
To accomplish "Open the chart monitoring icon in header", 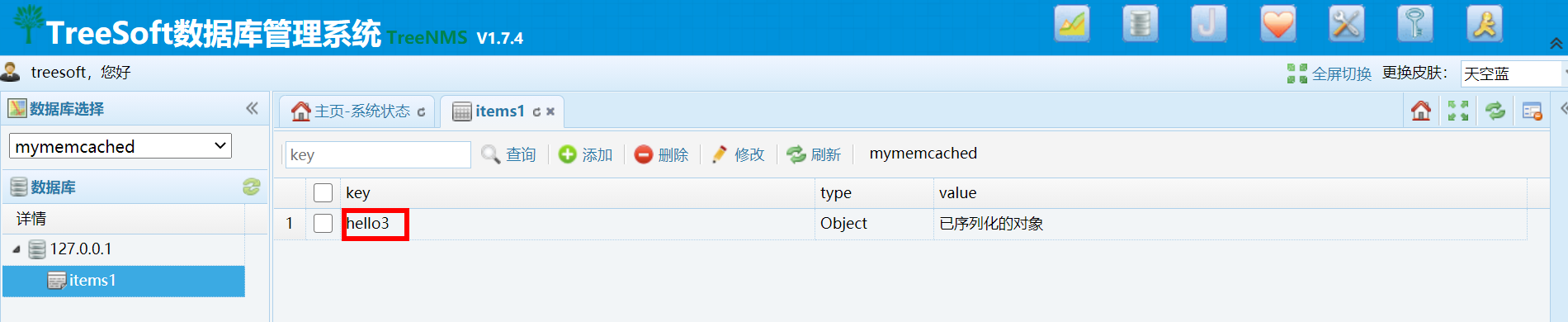I will point(1071,24).
